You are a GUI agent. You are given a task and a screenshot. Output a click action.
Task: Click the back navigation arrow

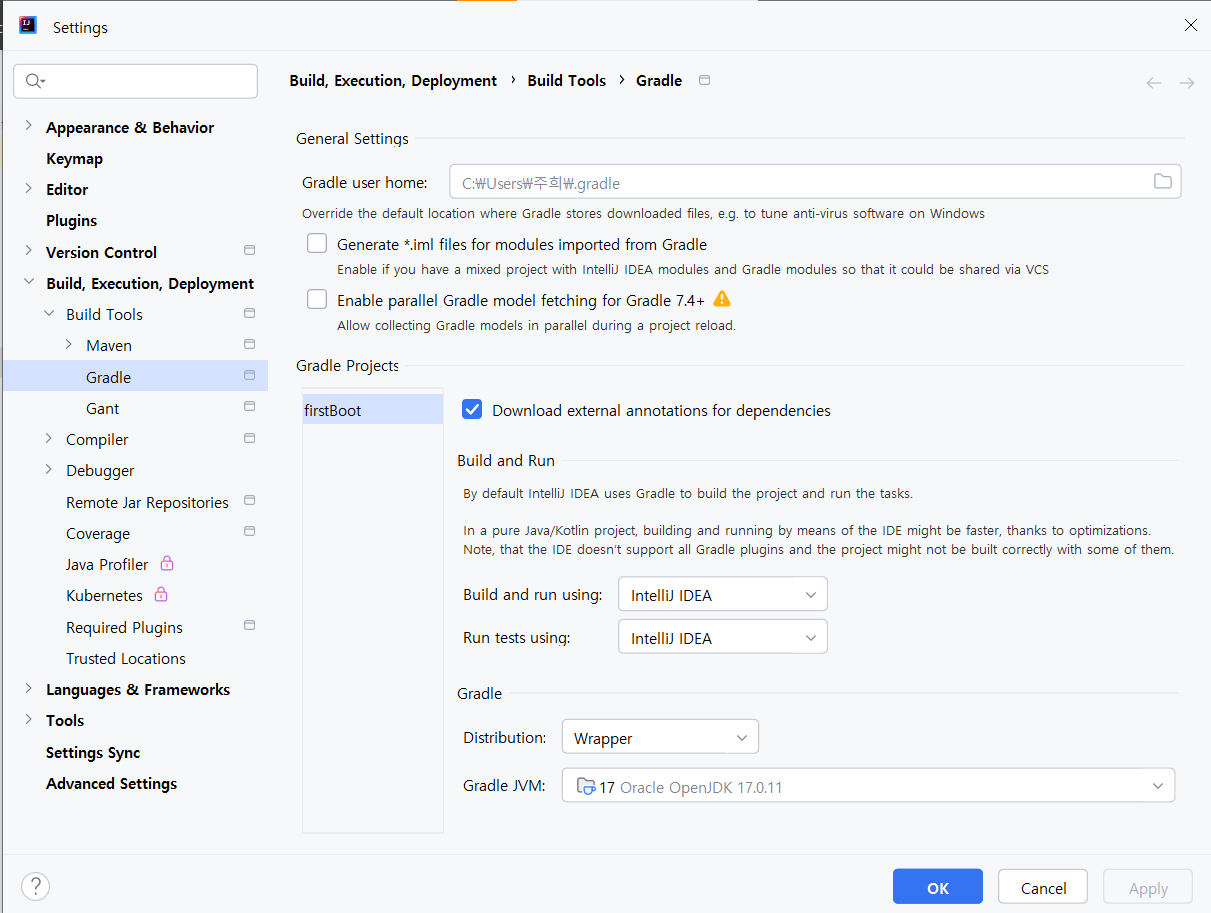pyautogui.click(x=1154, y=83)
